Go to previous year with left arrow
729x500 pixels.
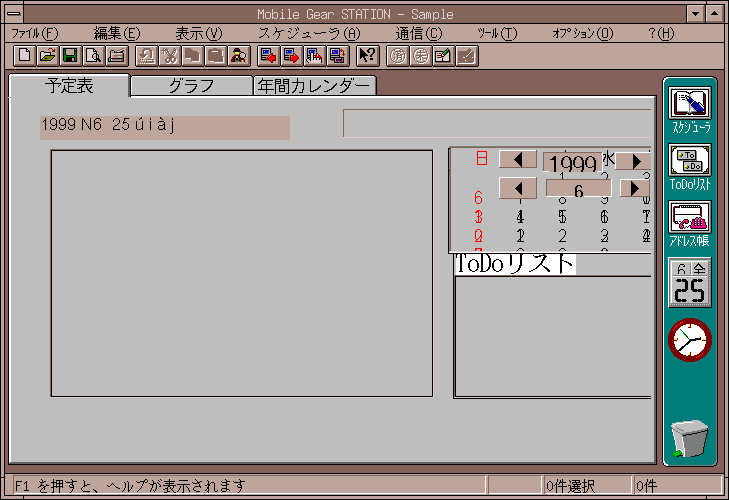pyautogui.click(x=518, y=160)
